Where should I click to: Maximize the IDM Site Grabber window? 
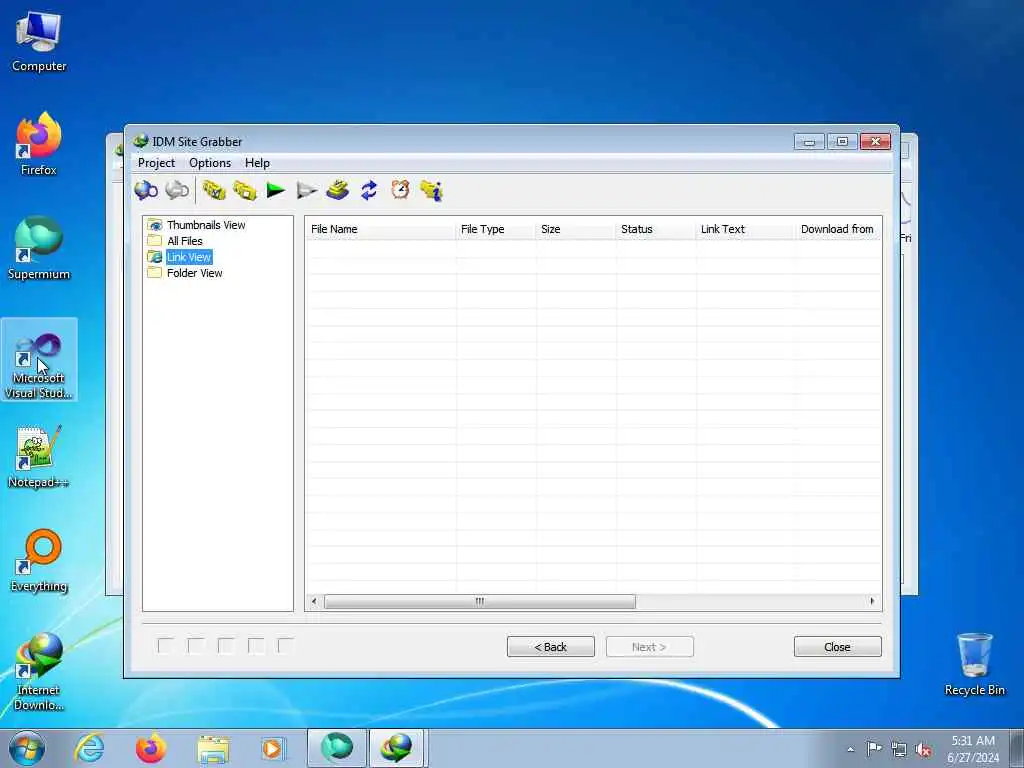842,142
